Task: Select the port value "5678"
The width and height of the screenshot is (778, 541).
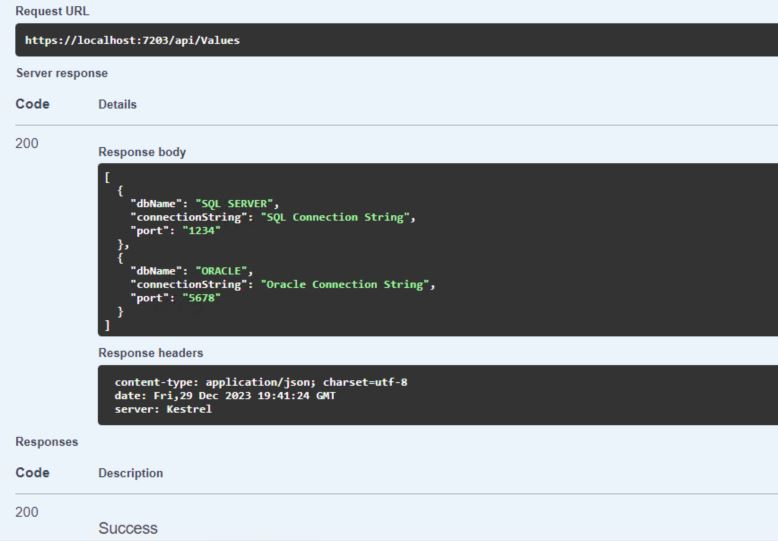Action: click(x=201, y=298)
